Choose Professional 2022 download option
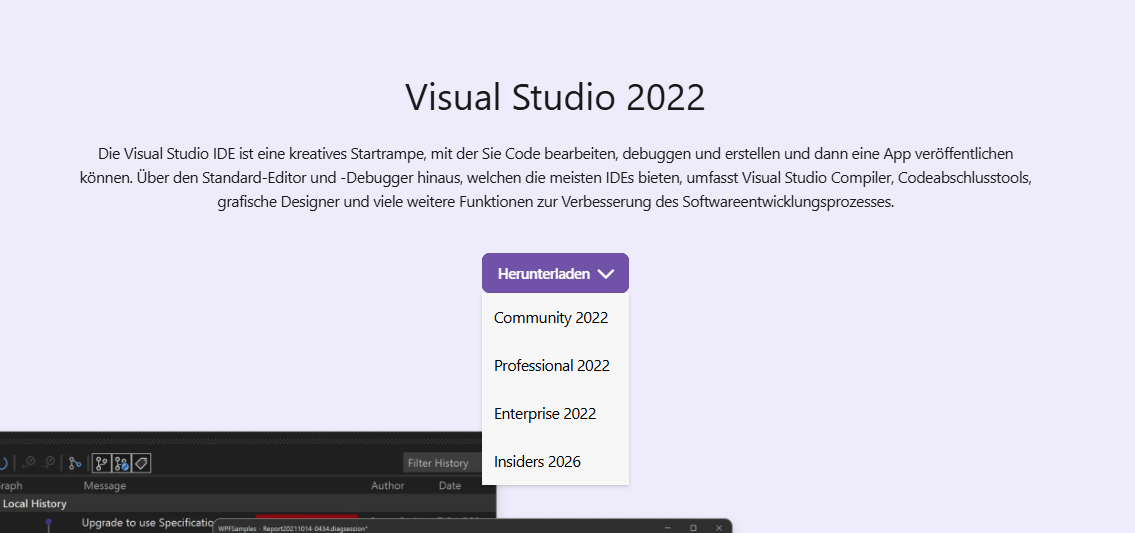Image resolution: width=1135 pixels, height=533 pixels. click(552, 366)
